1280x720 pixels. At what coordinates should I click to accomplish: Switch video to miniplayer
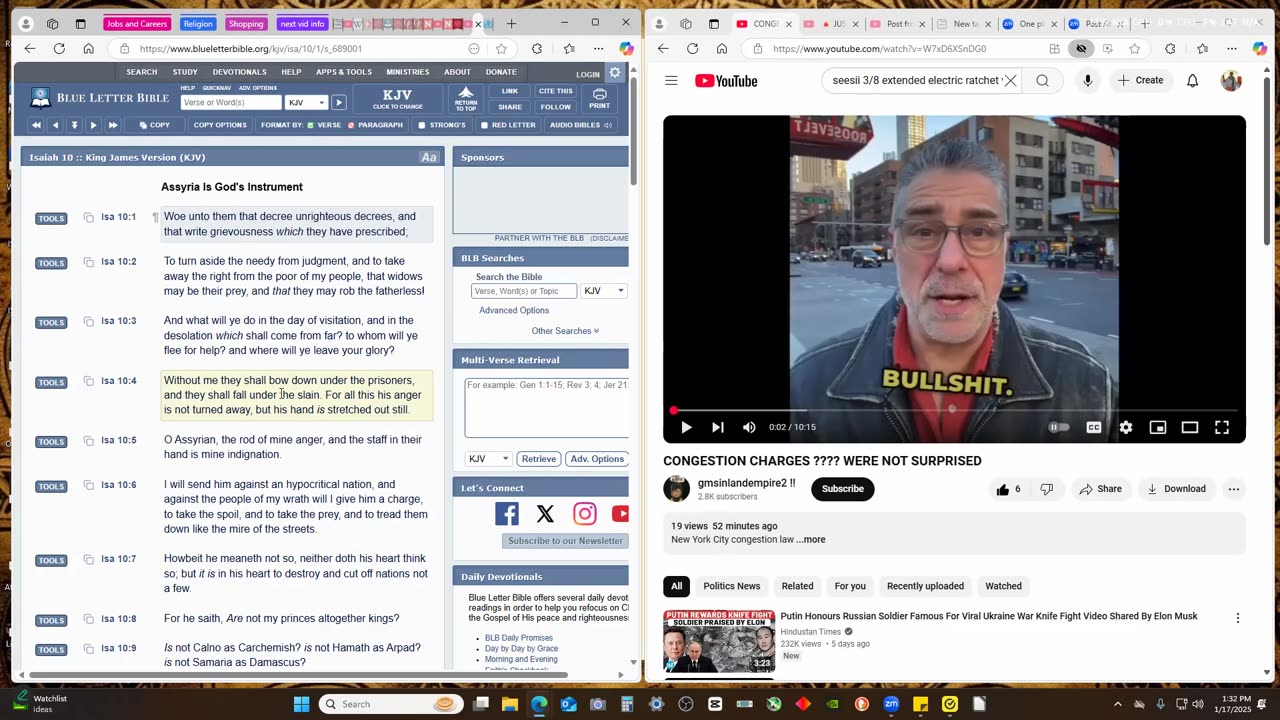[1158, 427]
